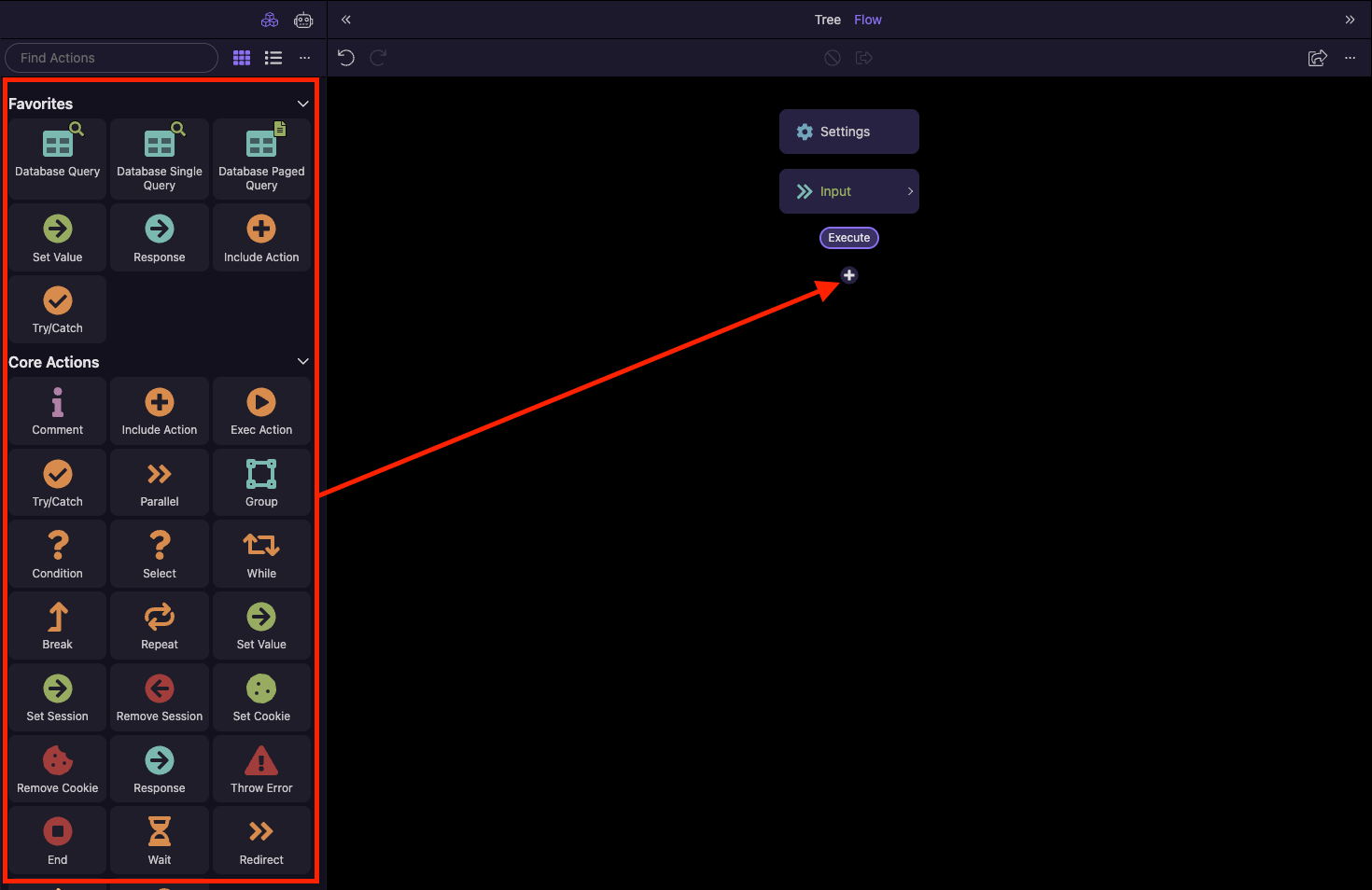Select the Set Cookie action

pos(261,697)
